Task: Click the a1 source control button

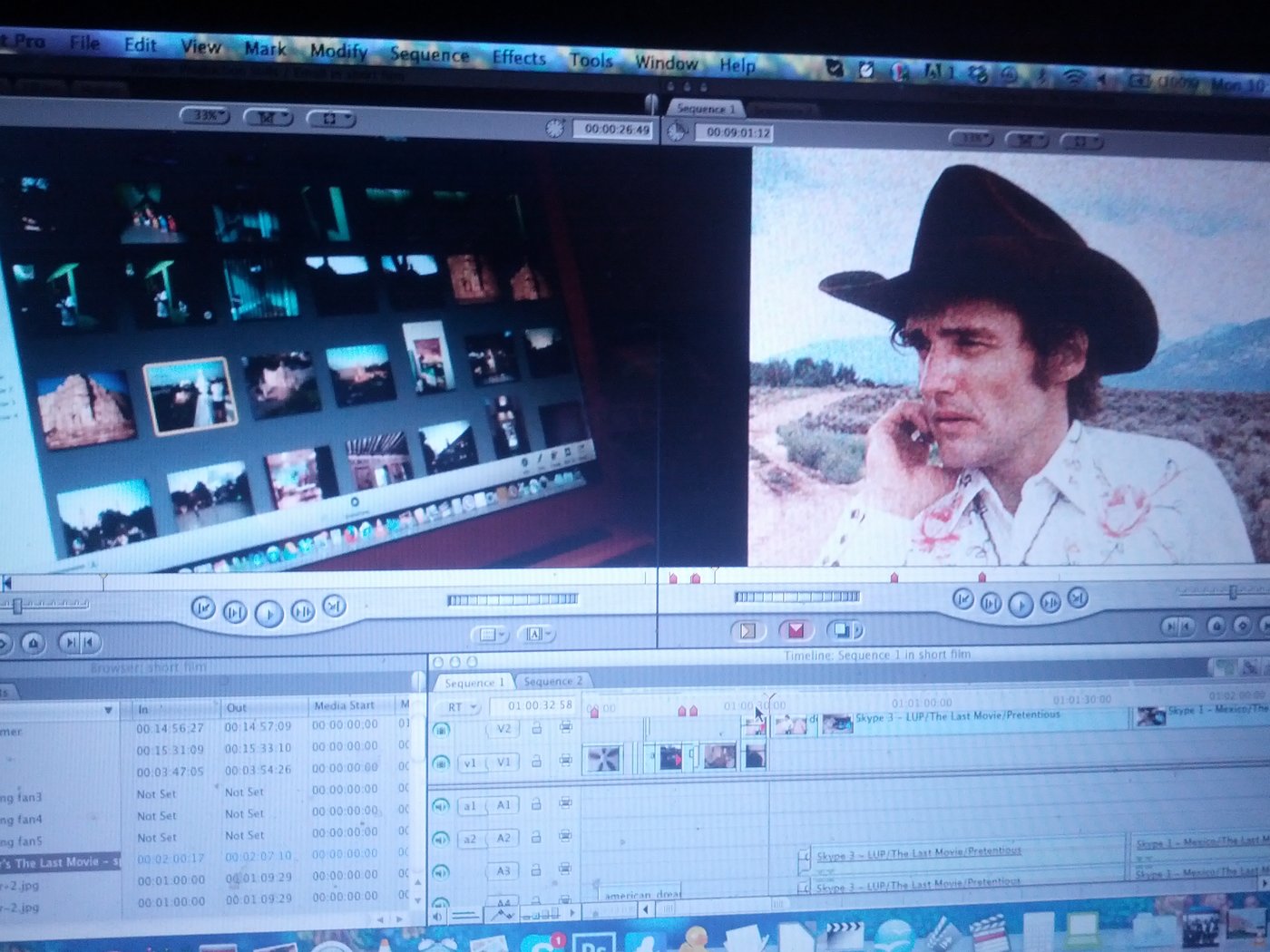Action: [x=470, y=805]
